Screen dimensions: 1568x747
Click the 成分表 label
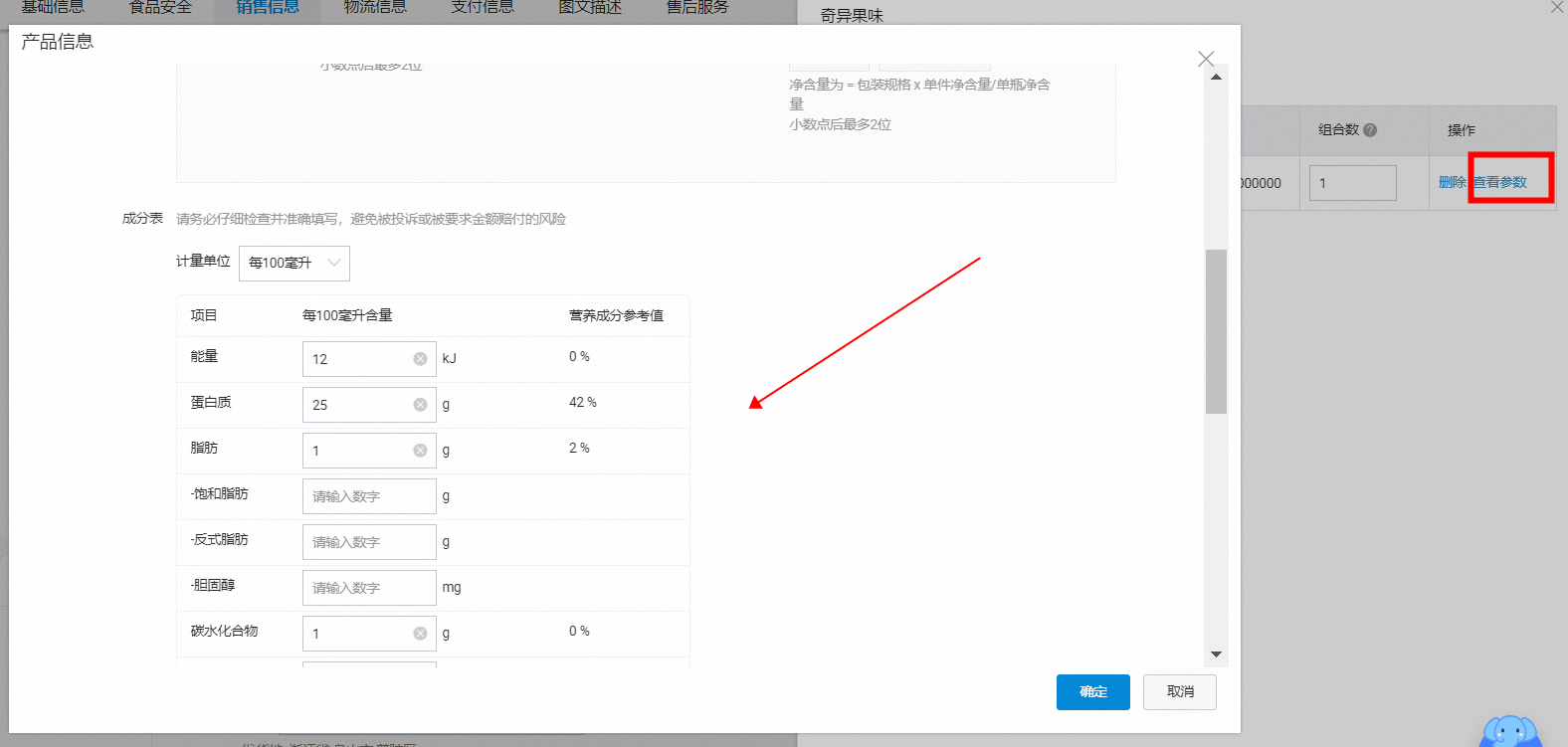tap(142, 218)
